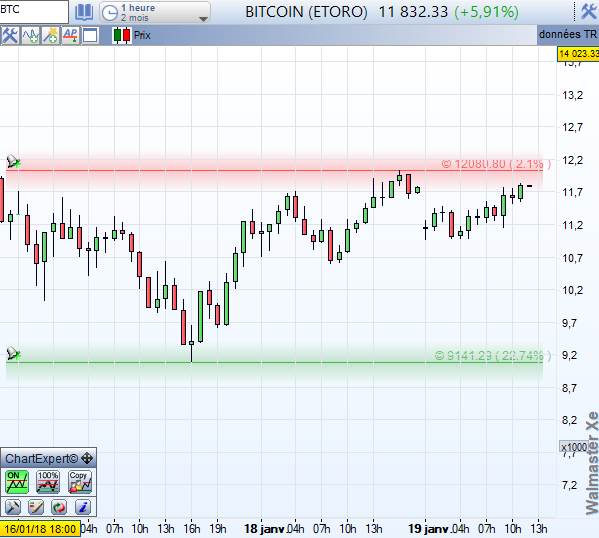Click the yellow 14 023.33 price tag
This screenshot has height=538, width=599.
pyautogui.click(x=578, y=53)
